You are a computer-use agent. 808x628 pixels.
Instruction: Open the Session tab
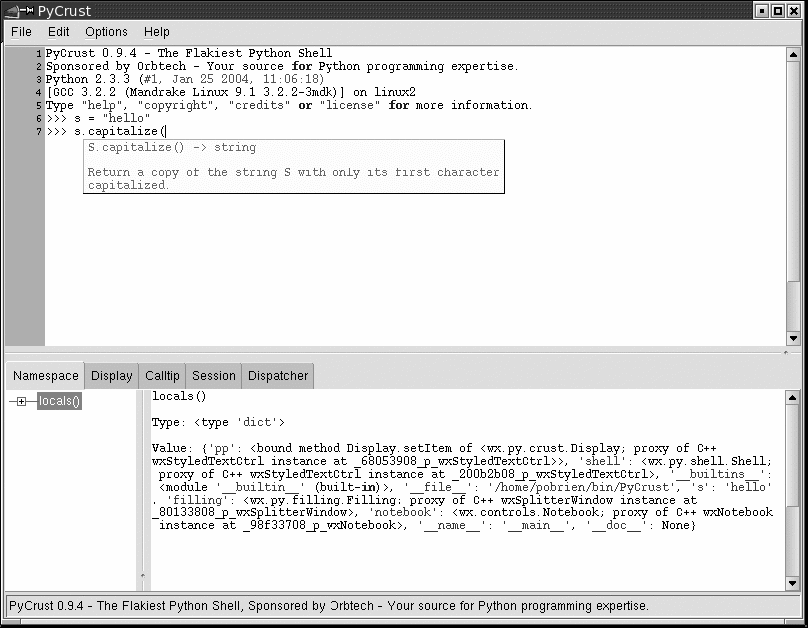click(x=214, y=376)
